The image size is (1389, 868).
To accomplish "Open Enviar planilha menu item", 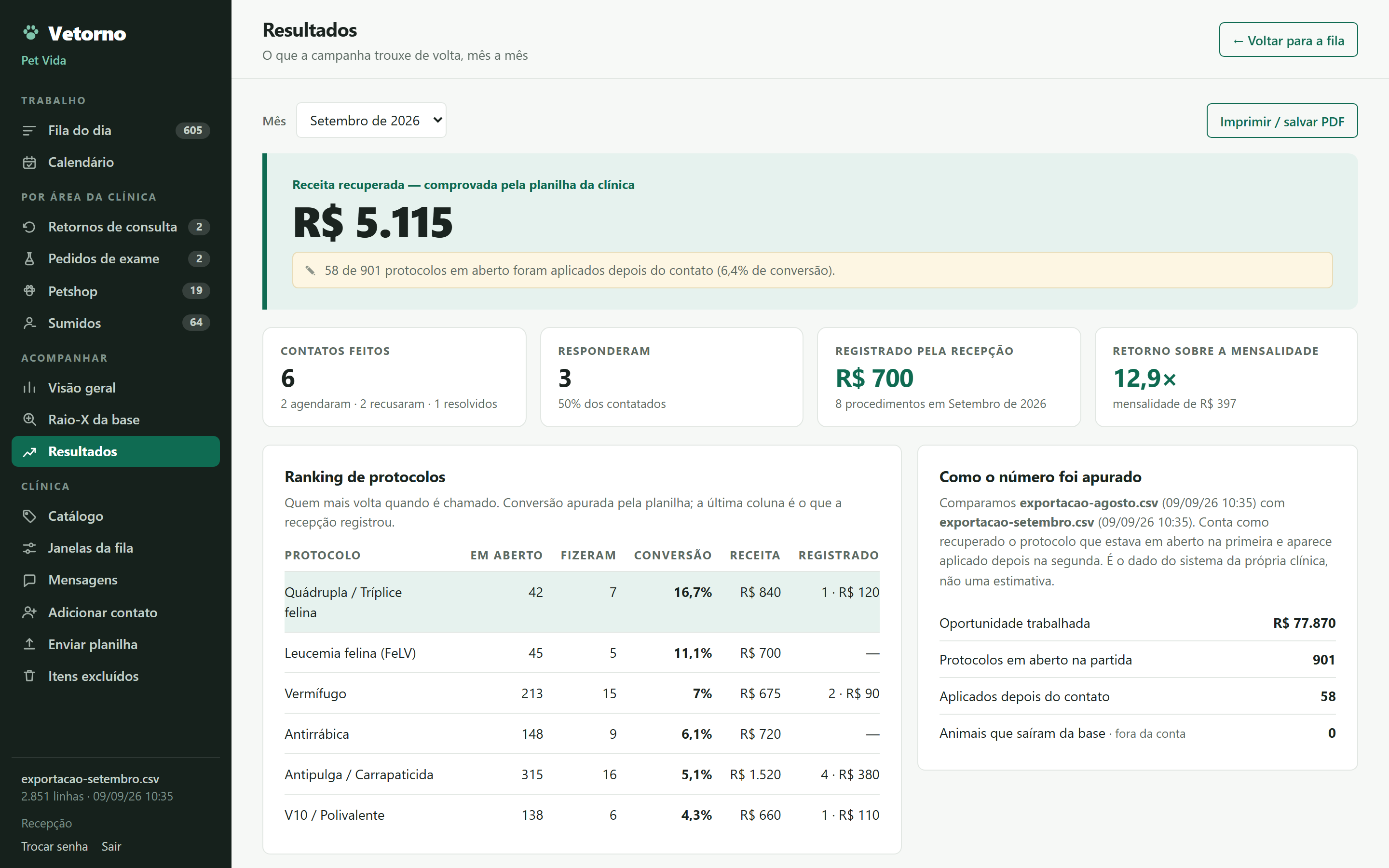I will [x=115, y=644].
